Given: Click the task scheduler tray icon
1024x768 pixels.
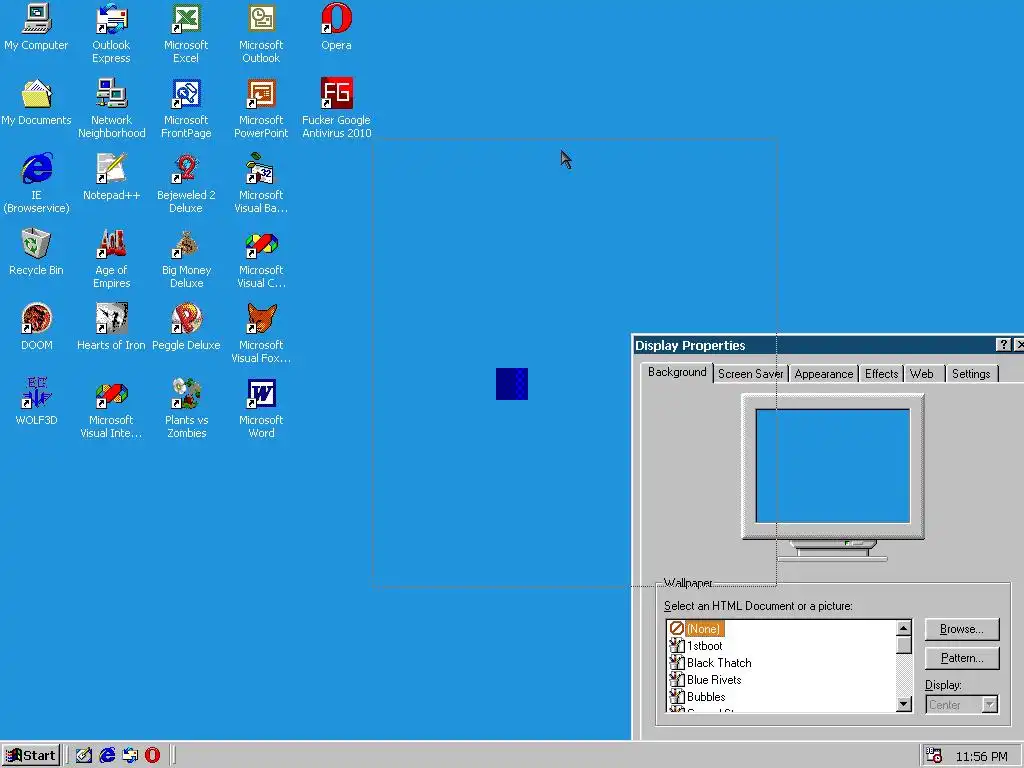Looking at the screenshot, I should coord(934,756).
